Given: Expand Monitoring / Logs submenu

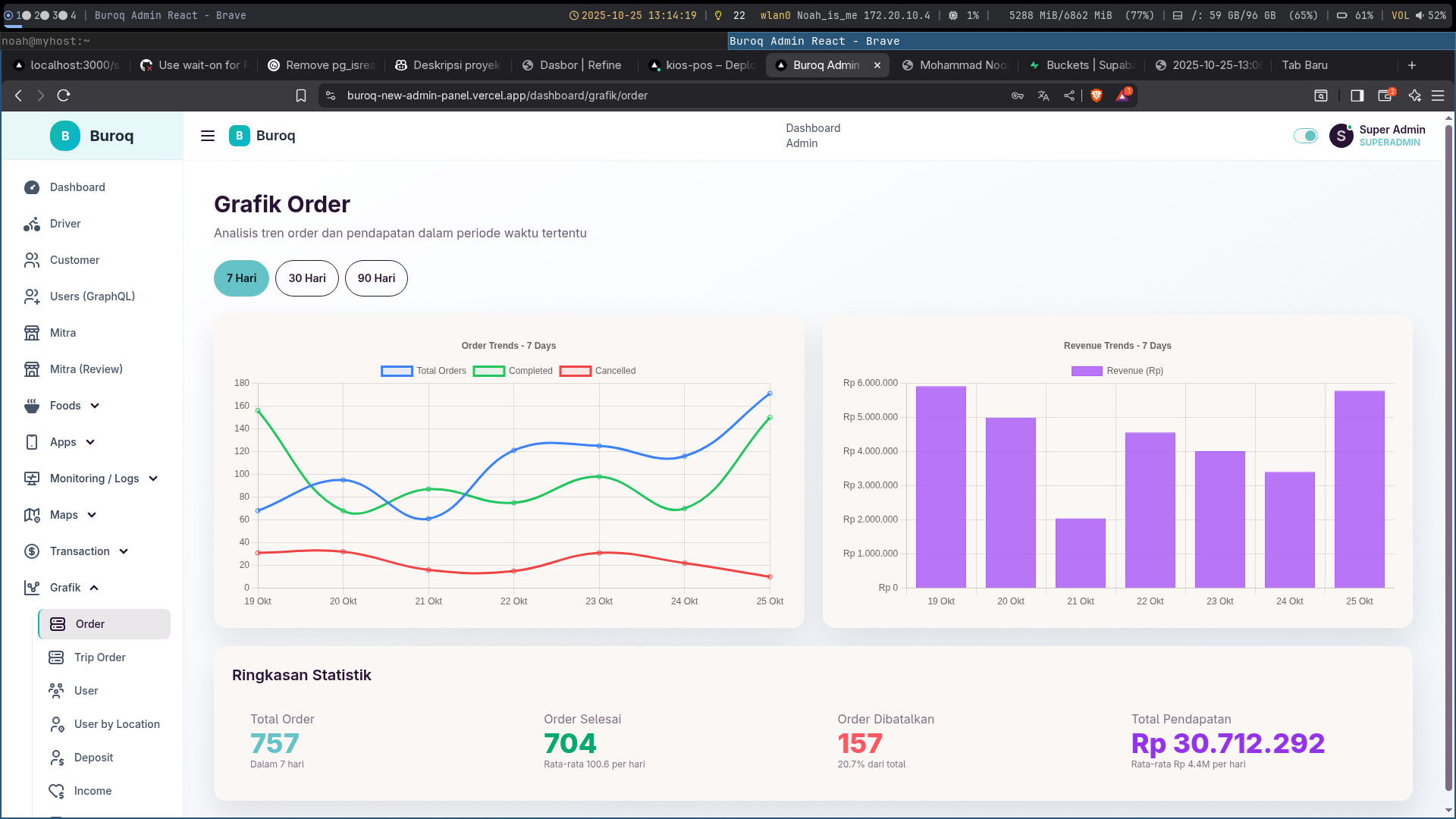Looking at the screenshot, I should [x=153, y=479].
